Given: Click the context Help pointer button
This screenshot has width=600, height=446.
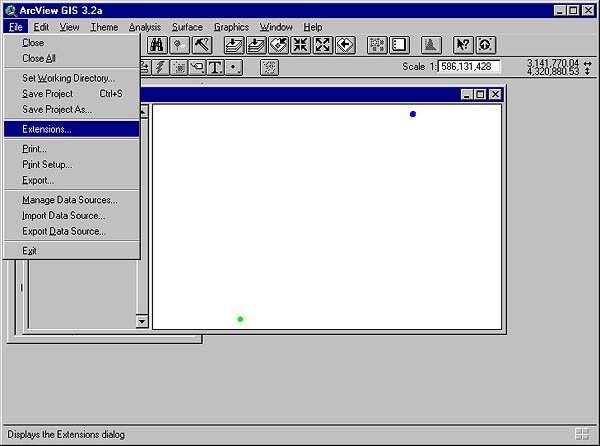Looking at the screenshot, I should (463, 45).
